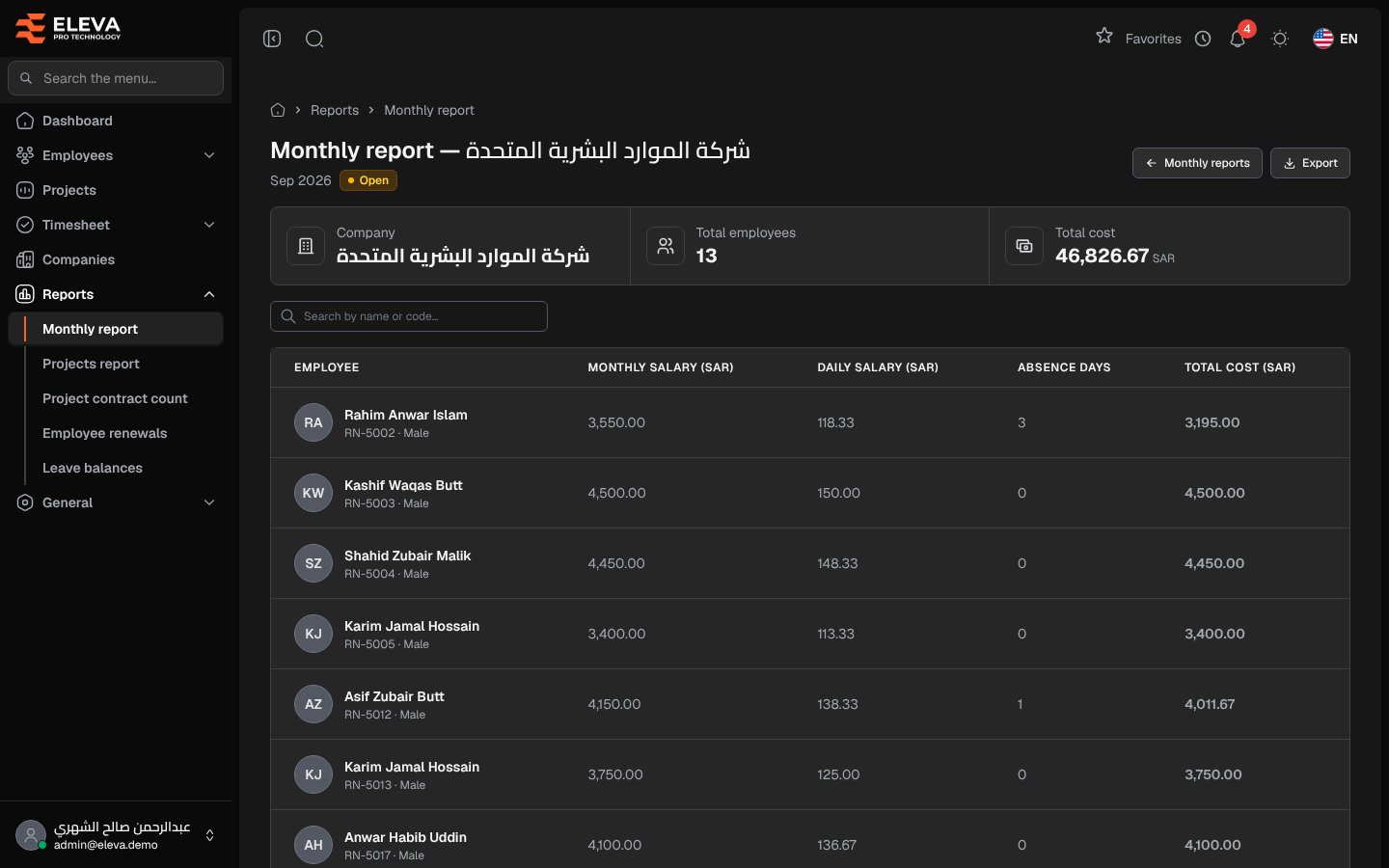This screenshot has height=868, width=1389.
Task: Click the AZ avatar for Asif Zubair Butt
Action: (313, 704)
